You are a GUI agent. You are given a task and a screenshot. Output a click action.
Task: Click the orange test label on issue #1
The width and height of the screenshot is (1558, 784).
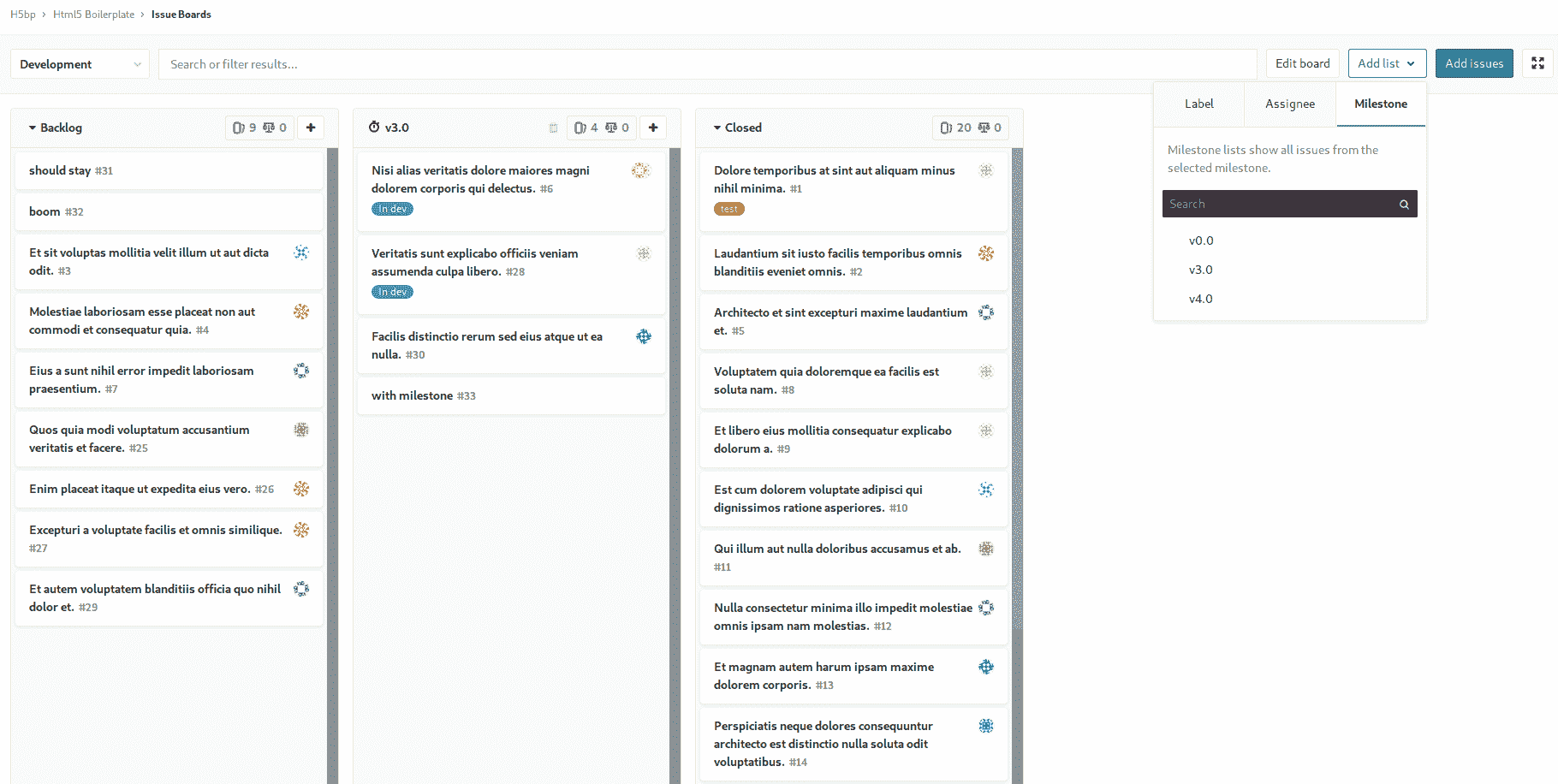(728, 208)
